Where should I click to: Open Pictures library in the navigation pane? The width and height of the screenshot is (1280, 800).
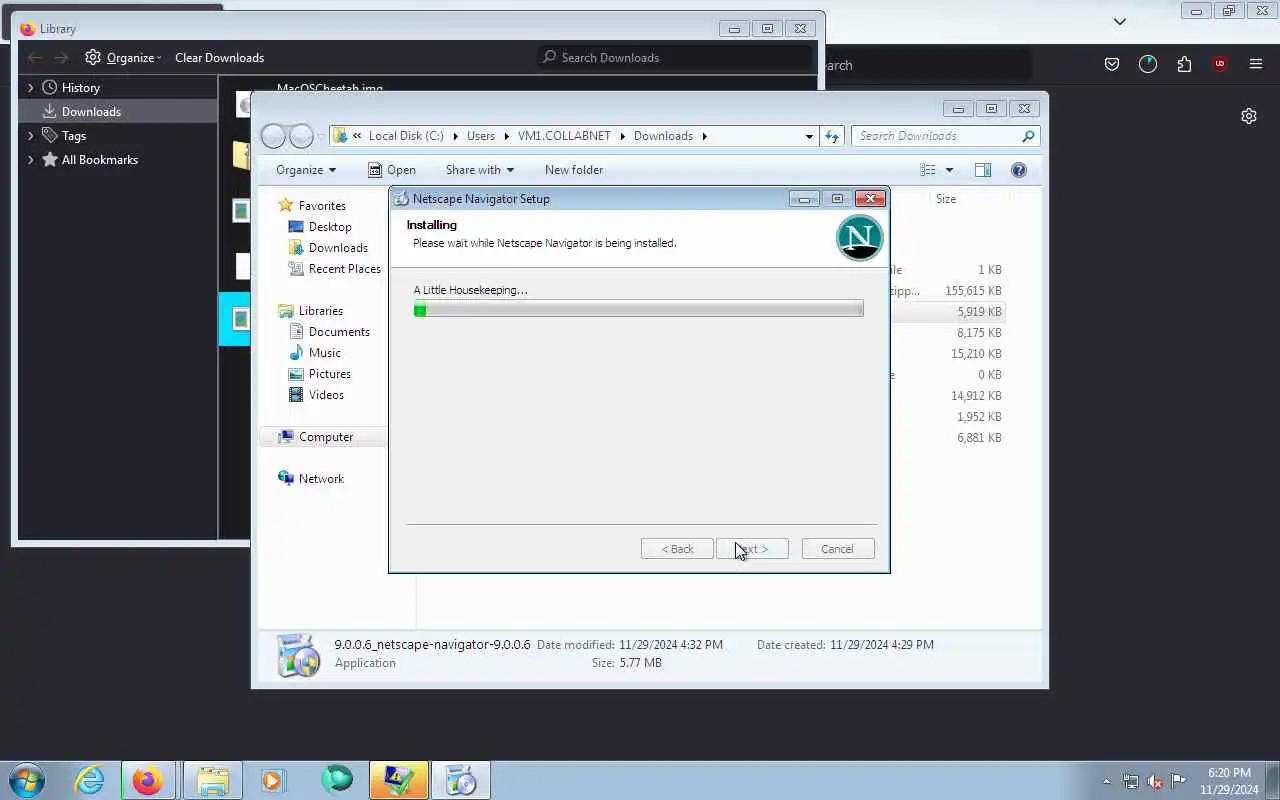[x=330, y=374]
